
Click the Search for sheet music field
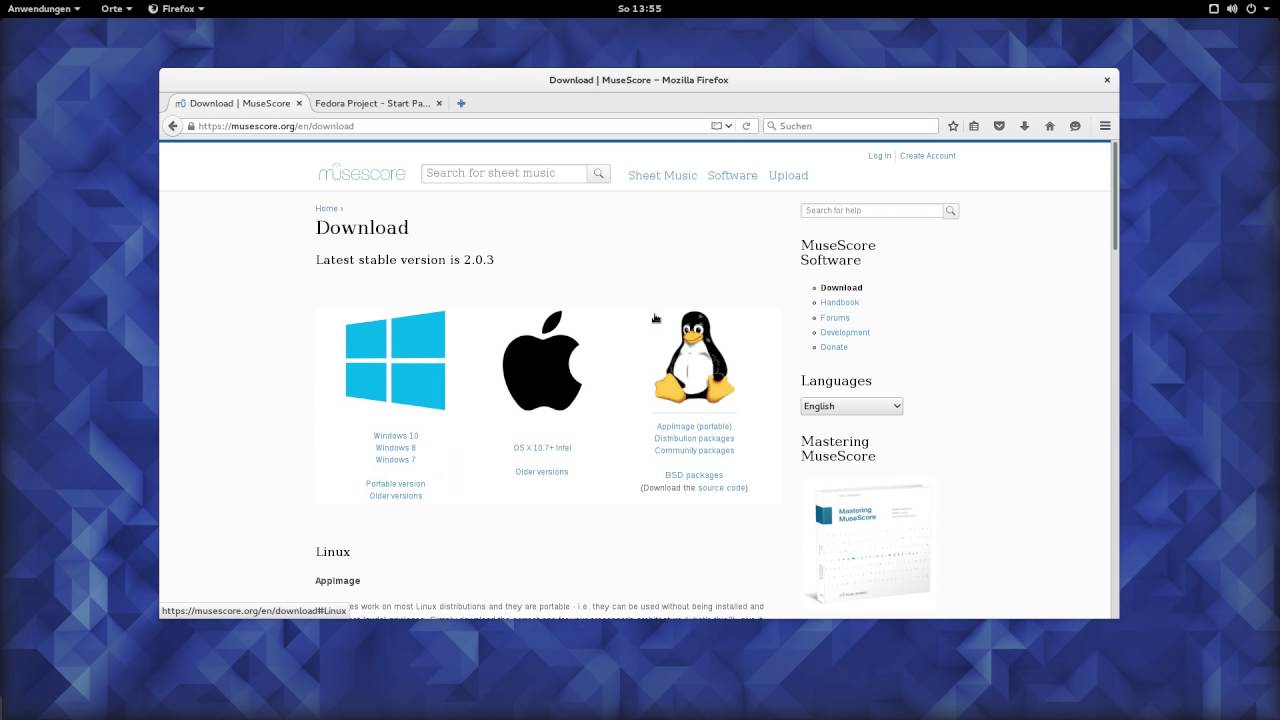click(x=504, y=173)
